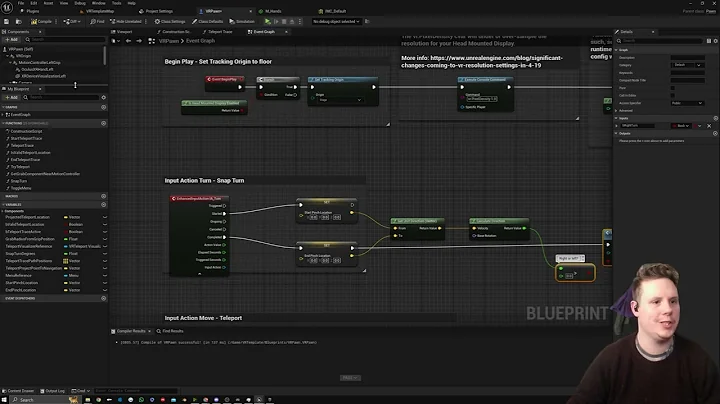The image size is (720, 404).
Task: Open the Access Specifier dropdown
Action: point(687,103)
